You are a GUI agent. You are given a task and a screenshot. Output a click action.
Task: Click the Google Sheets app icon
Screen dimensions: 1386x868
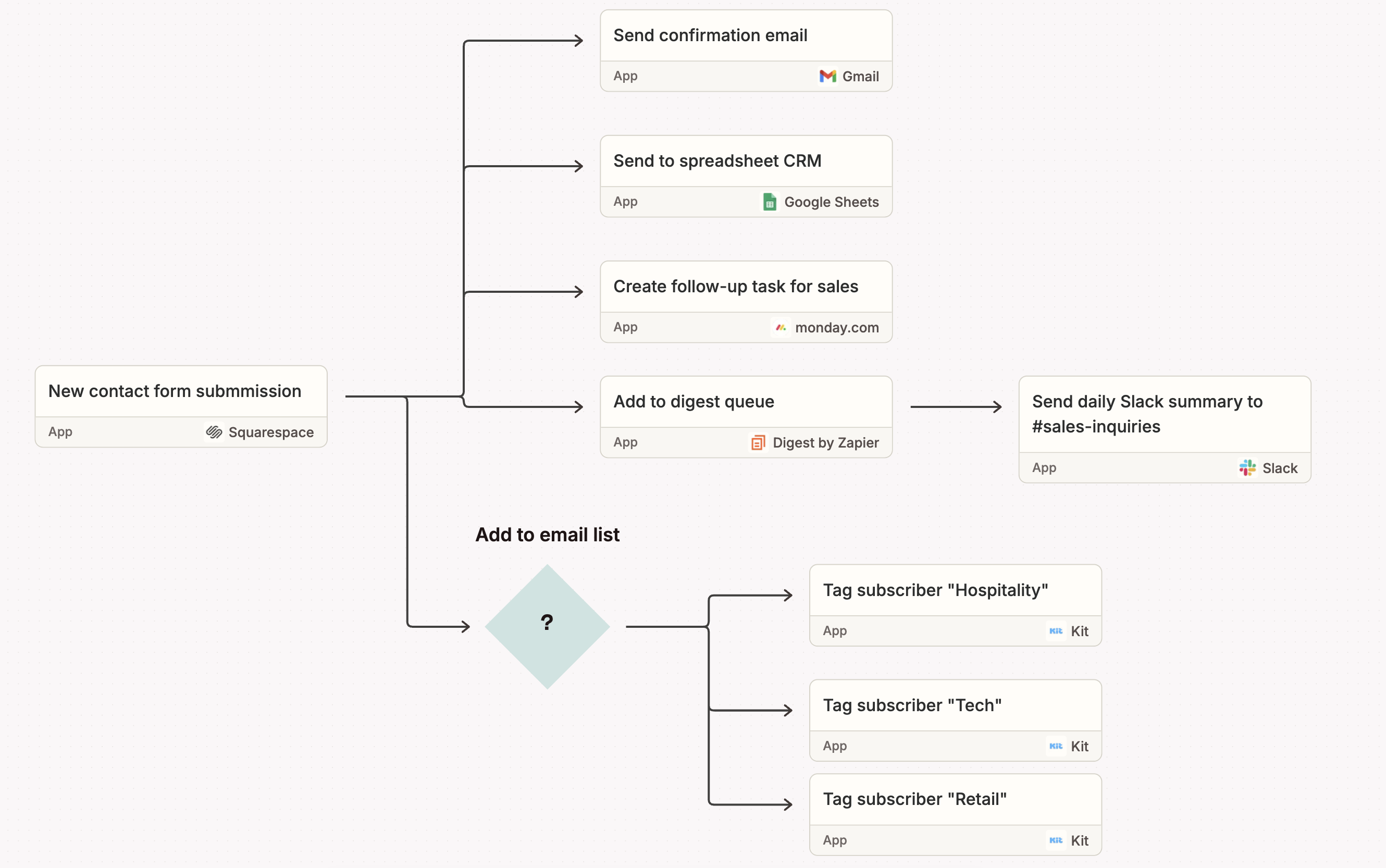770,202
